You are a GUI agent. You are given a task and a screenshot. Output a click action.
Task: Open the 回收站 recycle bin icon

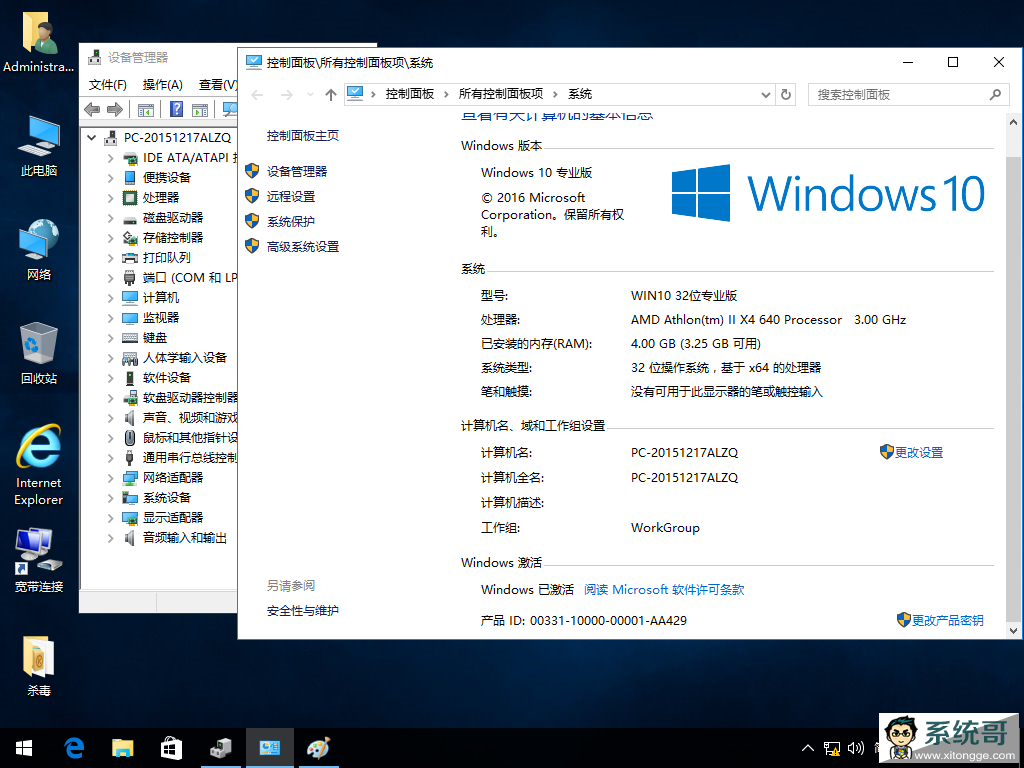pos(39,353)
